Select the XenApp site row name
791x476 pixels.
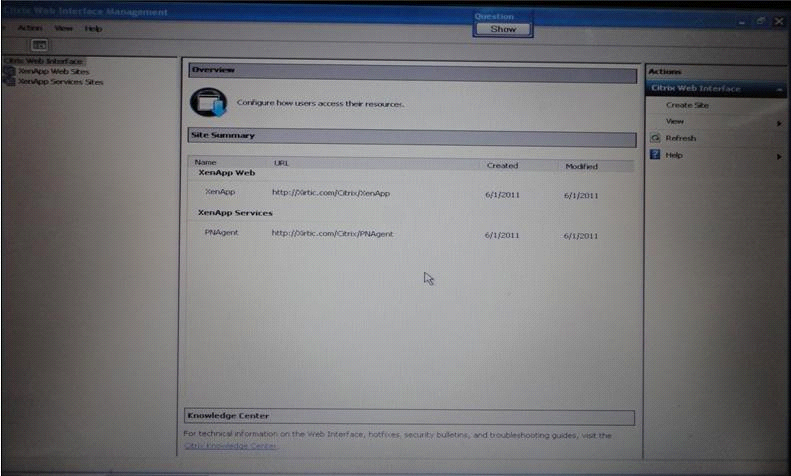point(220,192)
